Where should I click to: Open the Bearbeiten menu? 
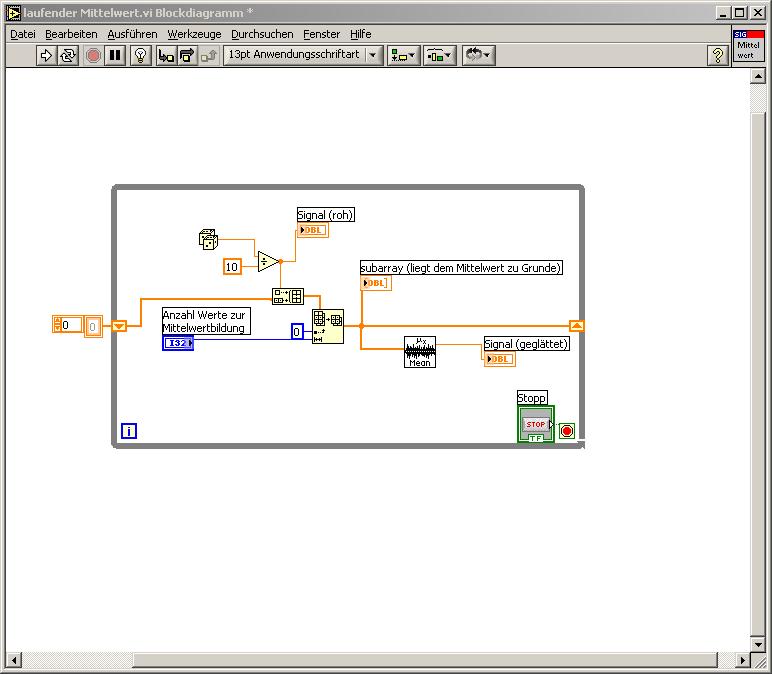pyautogui.click(x=71, y=34)
